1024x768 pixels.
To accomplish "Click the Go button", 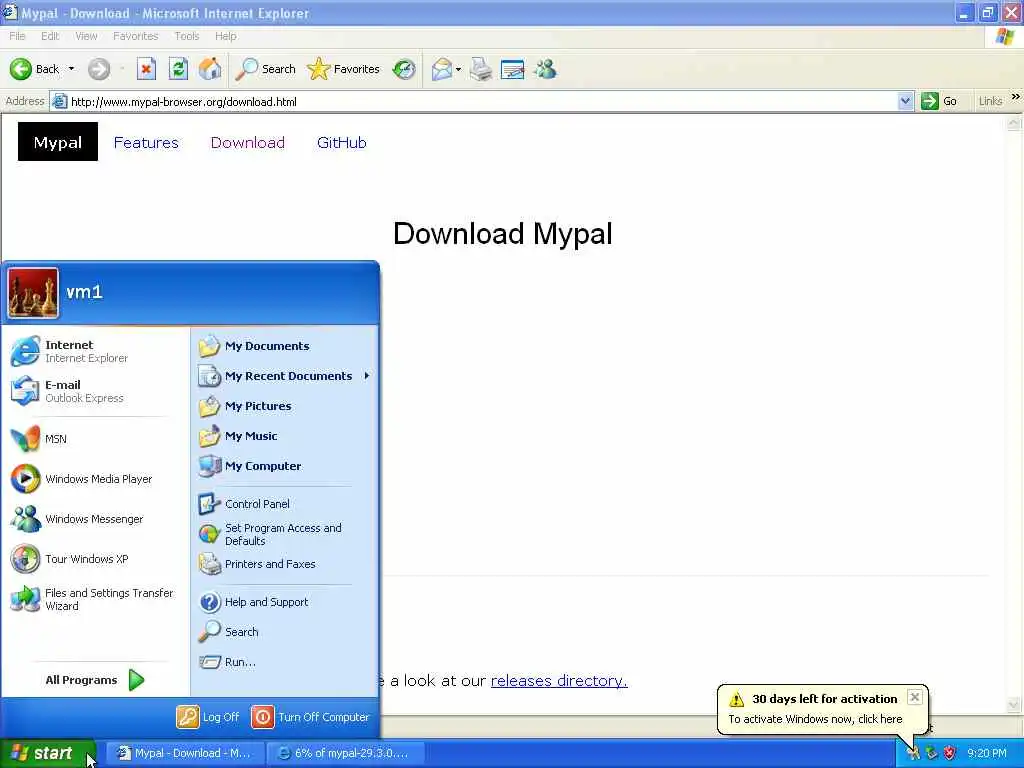I will (939, 101).
